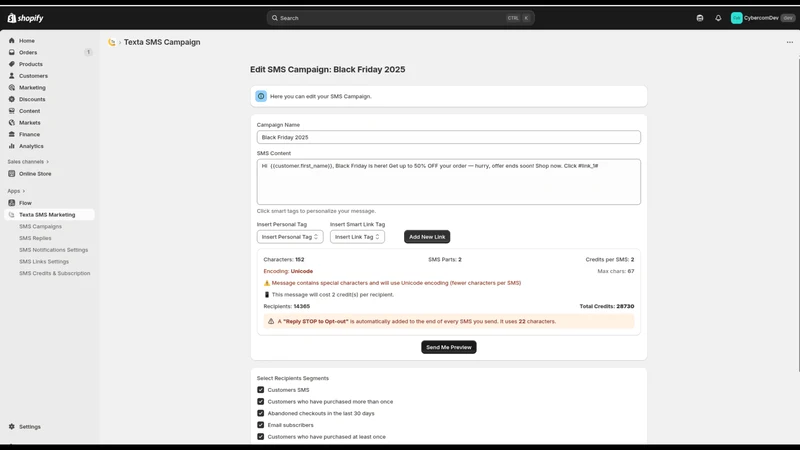800x450 pixels.
Task: Open Insert Link Tag dropdown
Action: point(357,237)
